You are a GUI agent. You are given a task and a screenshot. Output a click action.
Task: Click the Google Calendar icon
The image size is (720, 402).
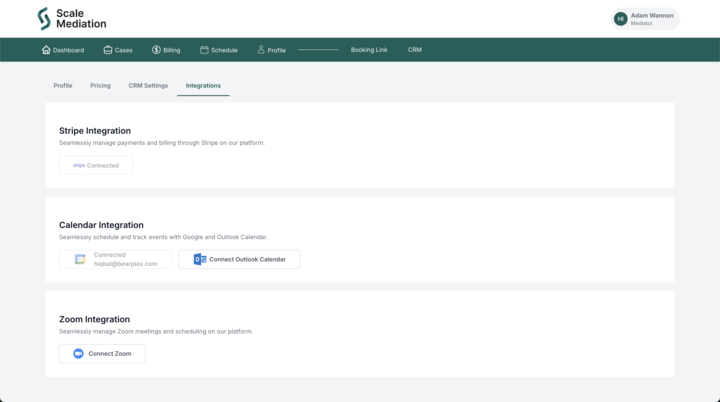tap(80, 259)
